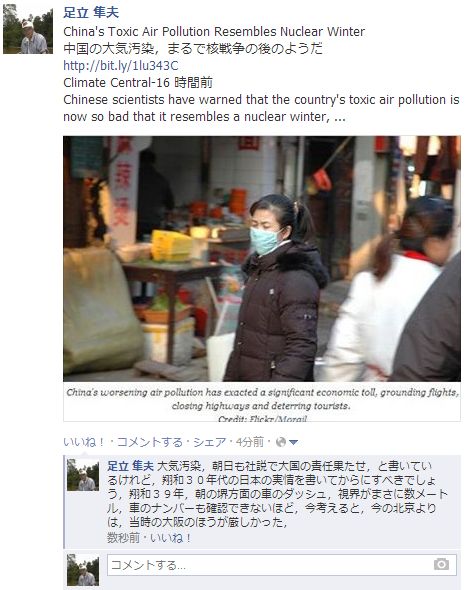Click the Climate Central source line

[x=138, y=82]
